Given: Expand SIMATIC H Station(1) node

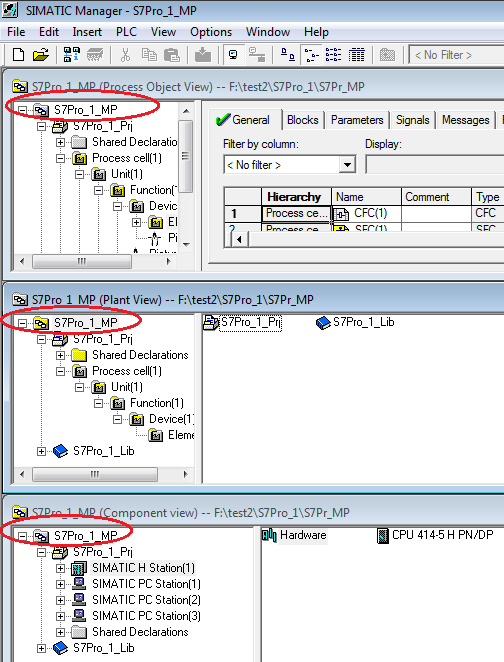Looking at the screenshot, I should (x=60, y=568).
